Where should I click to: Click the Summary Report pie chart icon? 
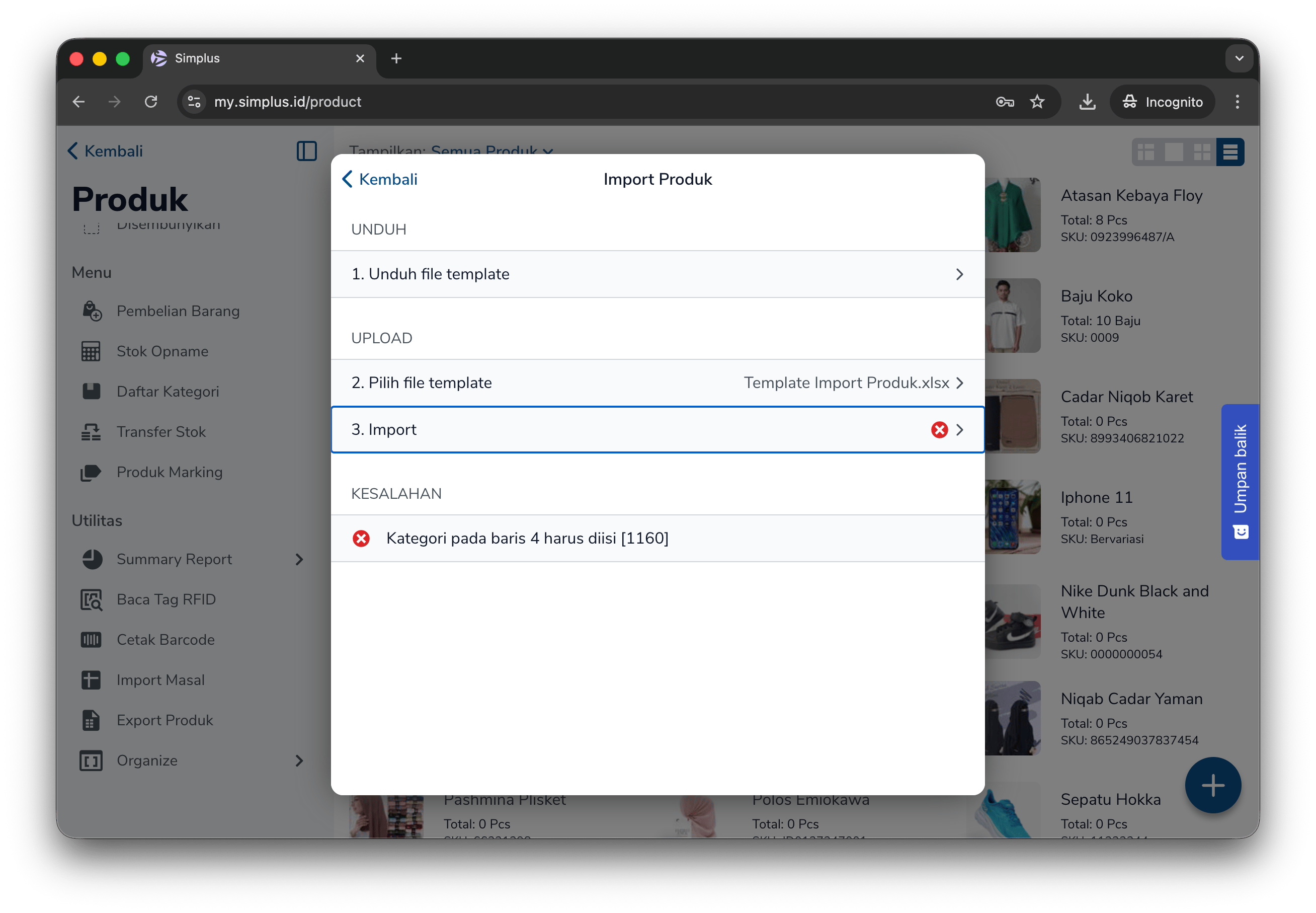[92, 559]
